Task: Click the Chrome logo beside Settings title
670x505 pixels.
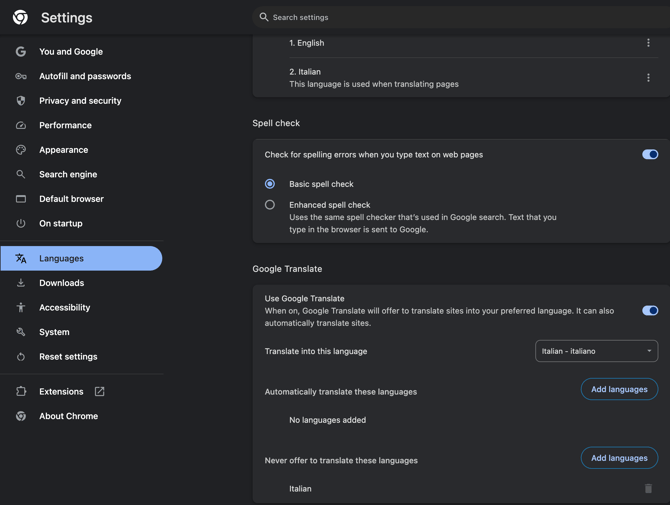Action: point(20,18)
